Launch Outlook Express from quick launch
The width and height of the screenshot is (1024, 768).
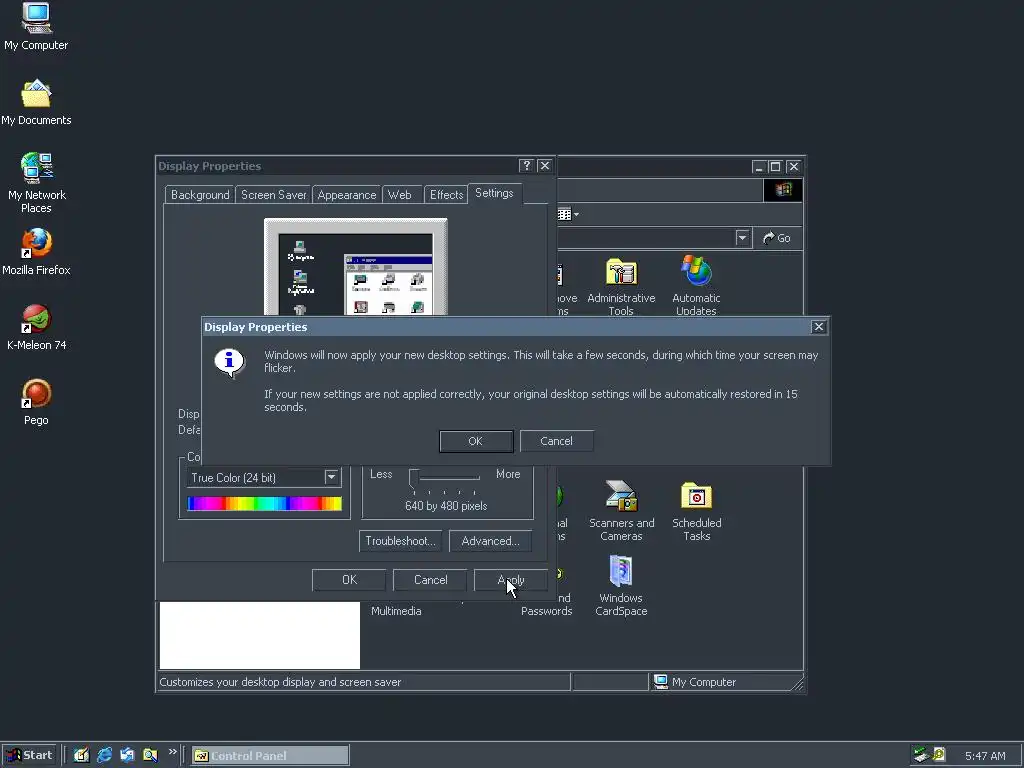point(127,755)
